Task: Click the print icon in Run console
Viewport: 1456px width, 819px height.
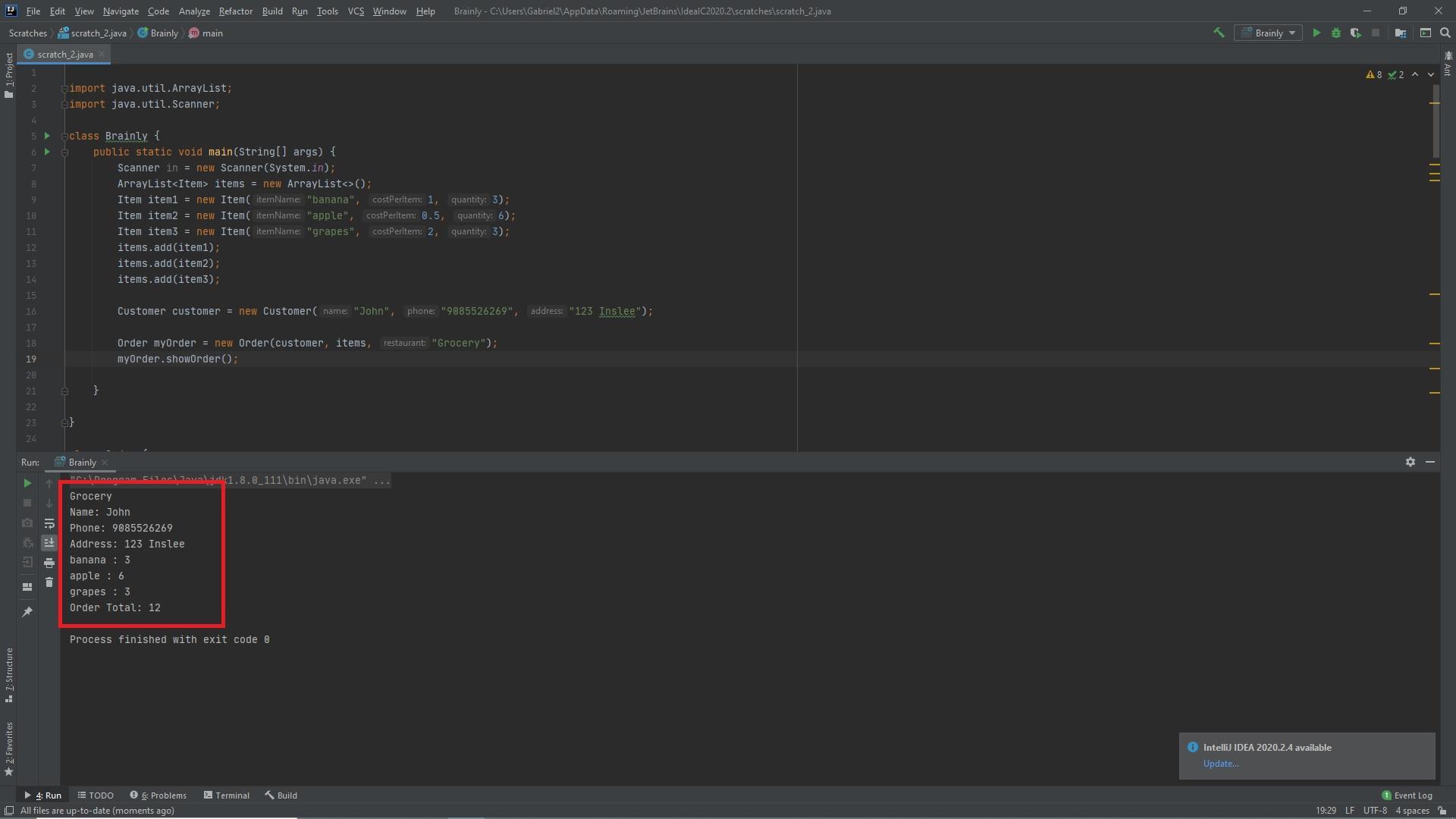Action: (x=49, y=563)
